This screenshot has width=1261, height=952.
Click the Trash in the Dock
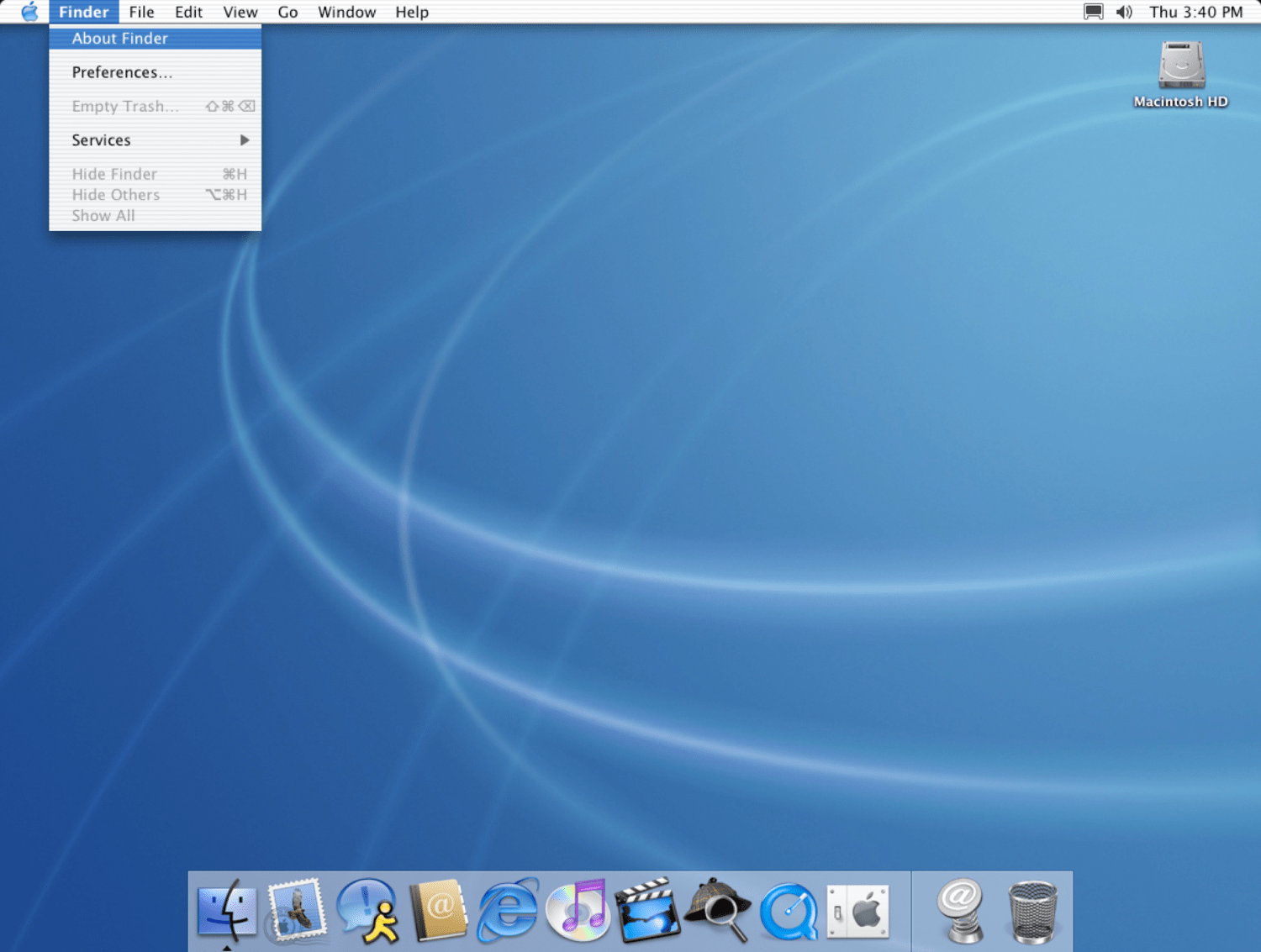[1032, 912]
